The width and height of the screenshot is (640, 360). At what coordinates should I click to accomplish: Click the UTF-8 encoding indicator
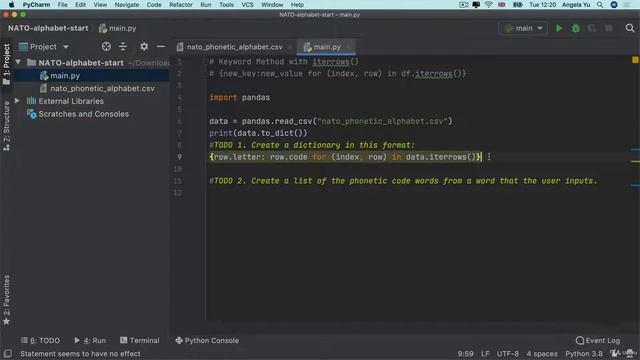click(x=507, y=353)
